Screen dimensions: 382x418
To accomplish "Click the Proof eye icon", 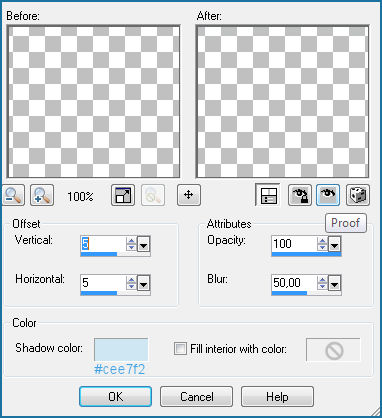I will (328, 195).
